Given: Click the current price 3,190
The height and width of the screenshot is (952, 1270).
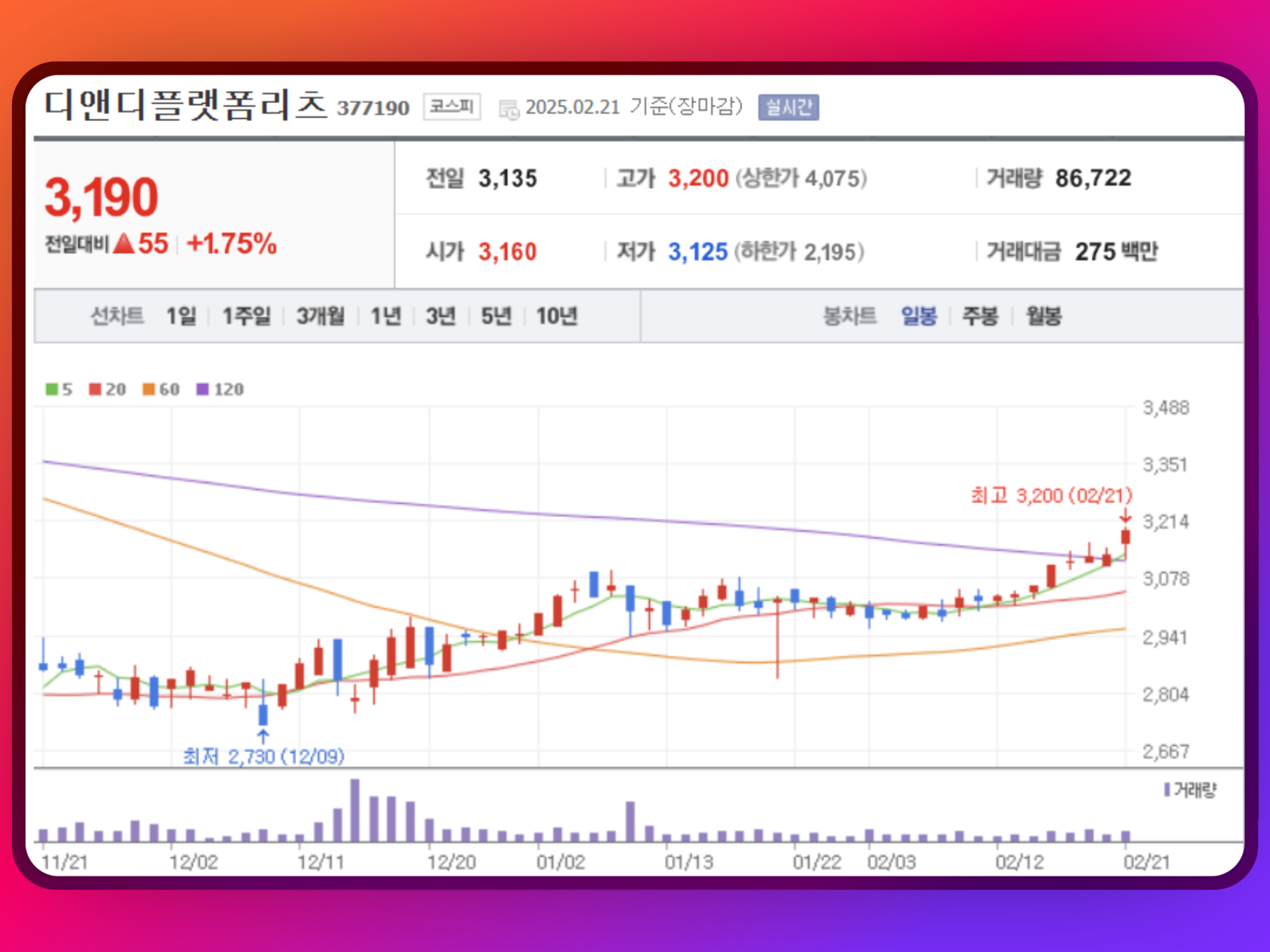Looking at the screenshot, I should pyautogui.click(x=101, y=197).
